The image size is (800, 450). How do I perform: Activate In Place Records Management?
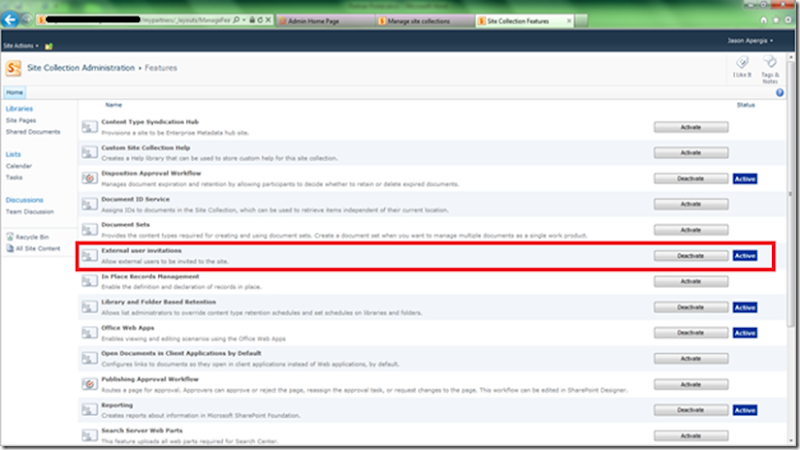click(691, 281)
